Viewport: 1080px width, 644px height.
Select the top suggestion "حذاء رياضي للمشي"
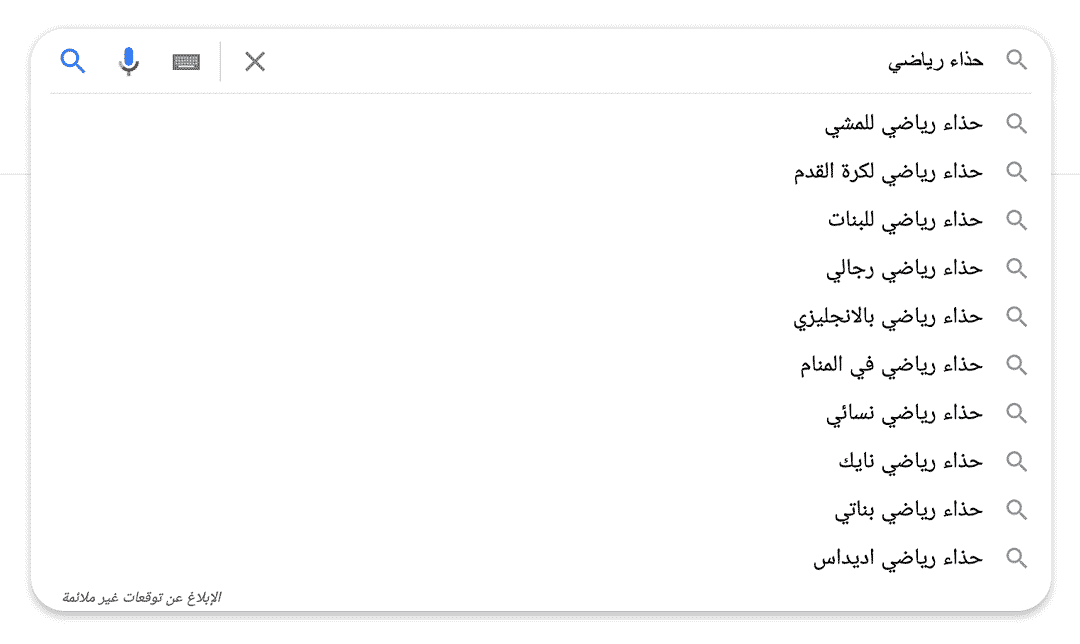pos(900,123)
